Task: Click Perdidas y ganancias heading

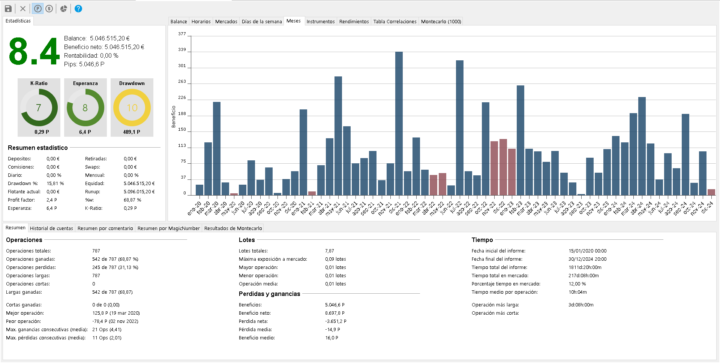Action: tap(269, 294)
